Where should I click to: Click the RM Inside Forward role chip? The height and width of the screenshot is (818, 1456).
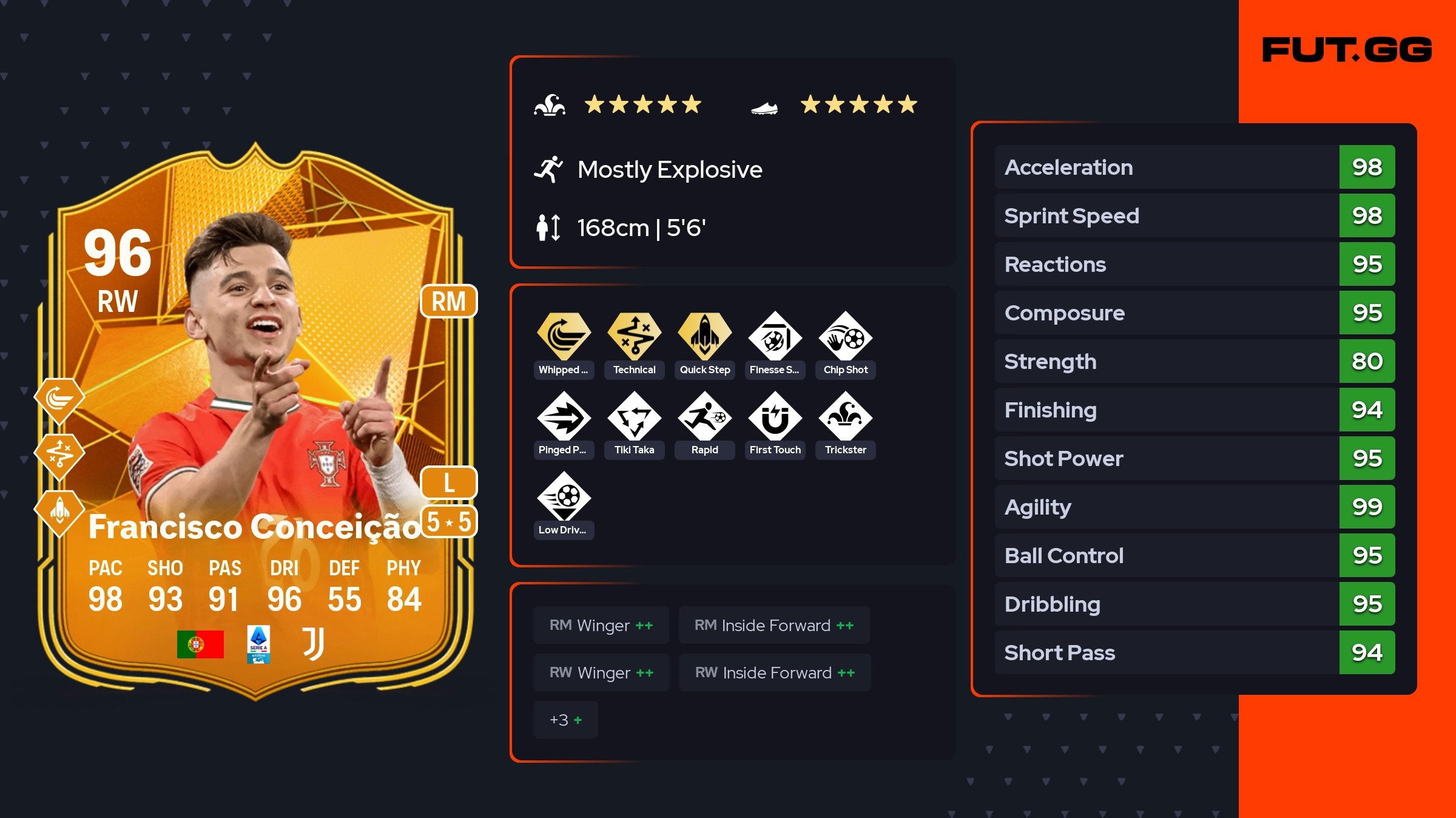(x=774, y=625)
